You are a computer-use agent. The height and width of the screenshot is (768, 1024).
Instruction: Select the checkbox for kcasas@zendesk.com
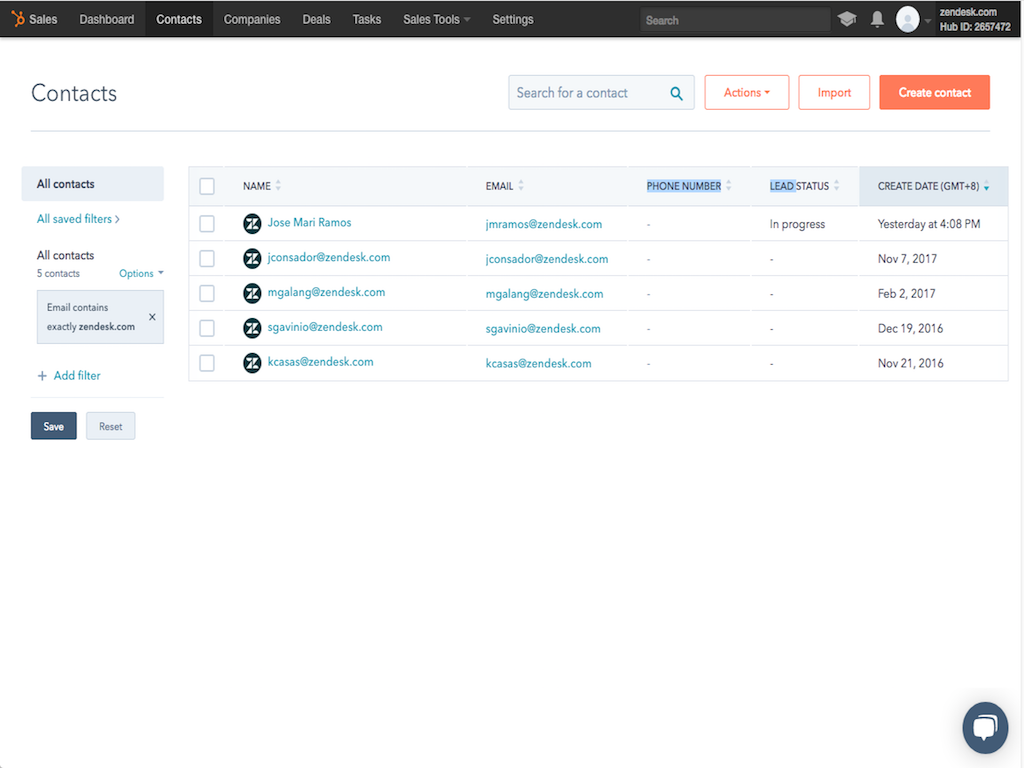click(207, 363)
